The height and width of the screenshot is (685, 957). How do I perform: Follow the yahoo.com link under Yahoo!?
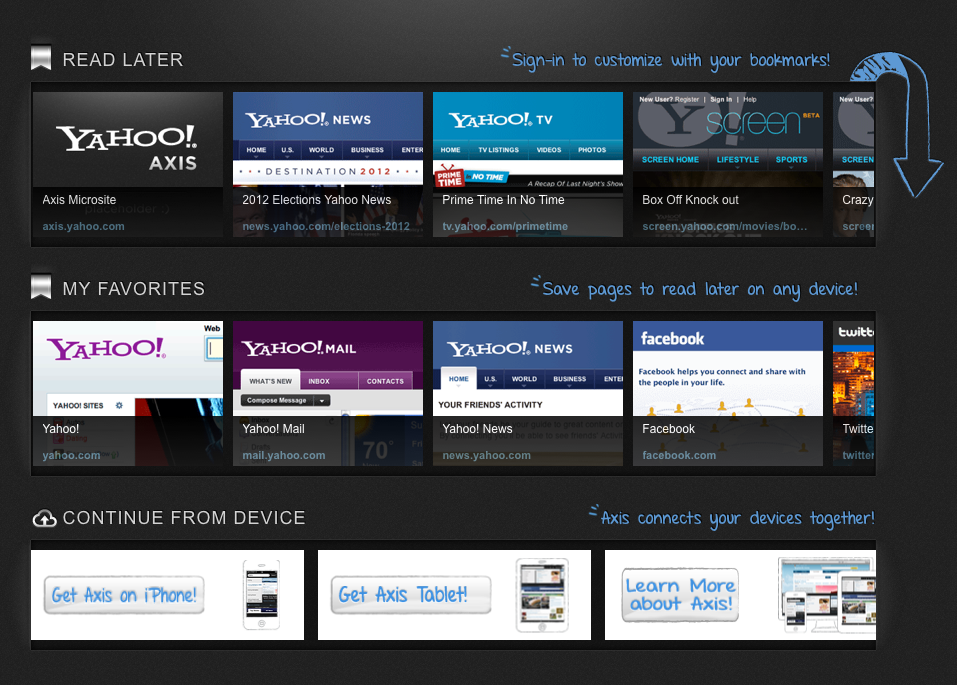(x=71, y=455)
